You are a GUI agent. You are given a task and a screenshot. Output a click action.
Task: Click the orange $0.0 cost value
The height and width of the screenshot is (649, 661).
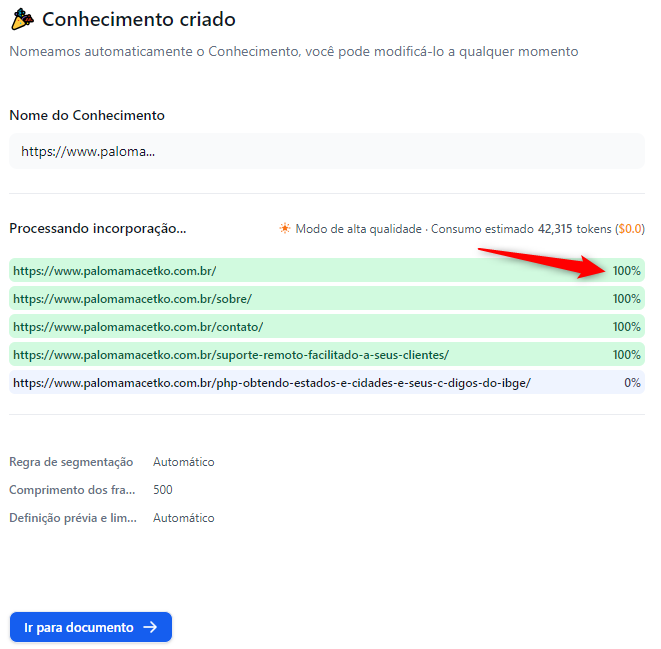pos(629,229)
